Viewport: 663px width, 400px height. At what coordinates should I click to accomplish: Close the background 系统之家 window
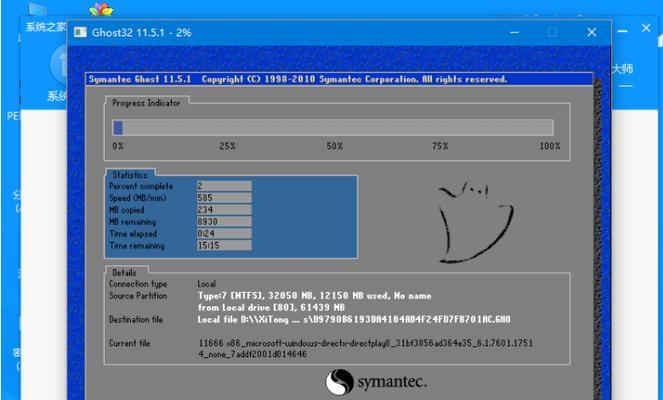coord(646,28)
